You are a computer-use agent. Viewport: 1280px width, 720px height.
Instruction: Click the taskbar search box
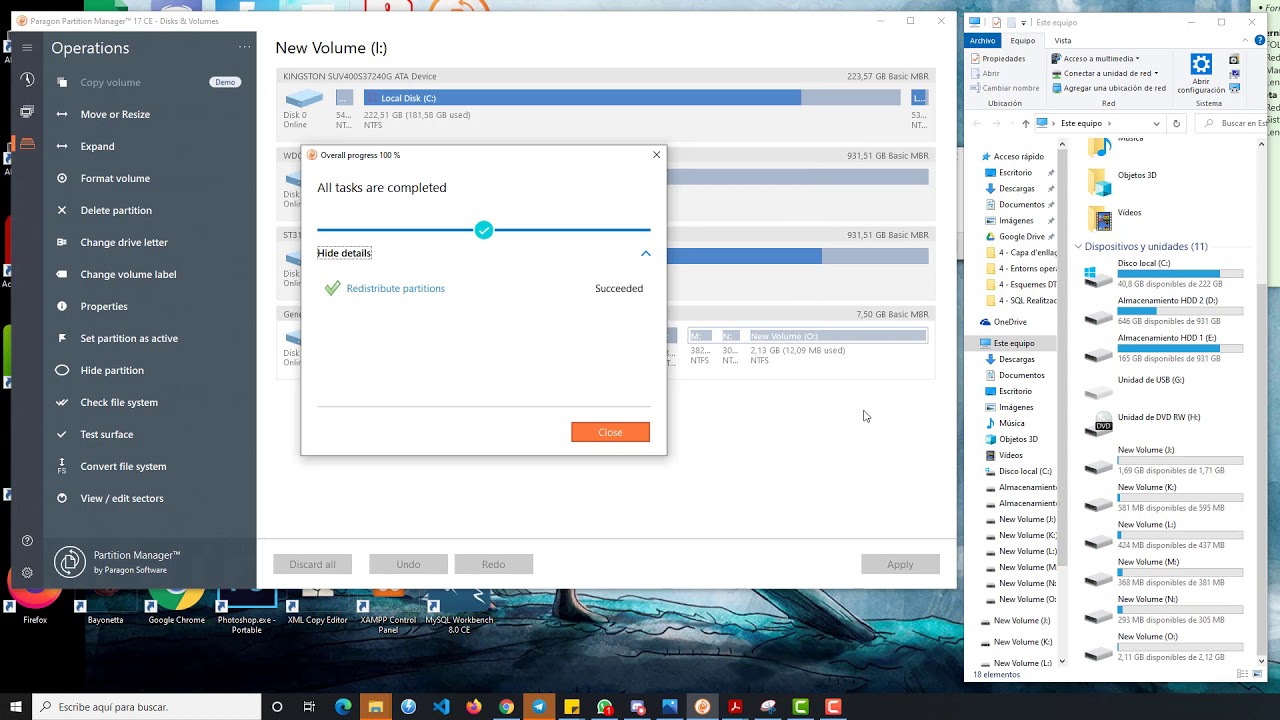[148, 707]
